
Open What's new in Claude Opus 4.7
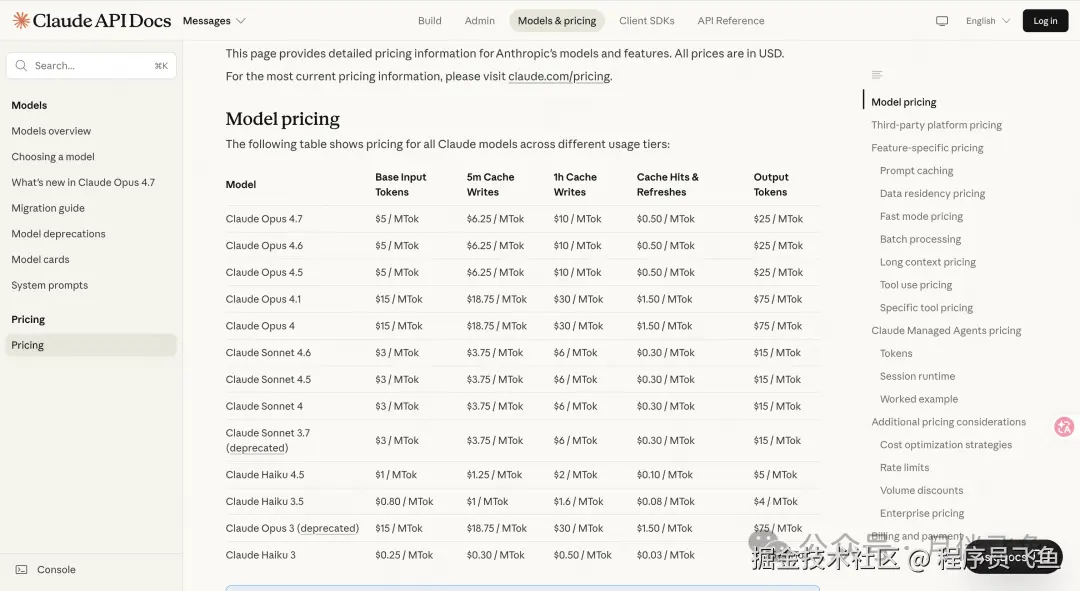pos(83,183)
